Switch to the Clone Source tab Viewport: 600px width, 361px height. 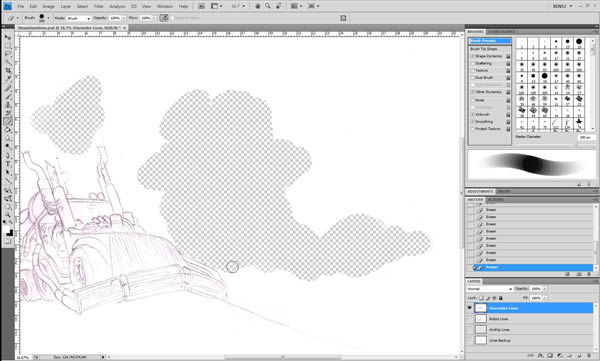tap(501, 32)
